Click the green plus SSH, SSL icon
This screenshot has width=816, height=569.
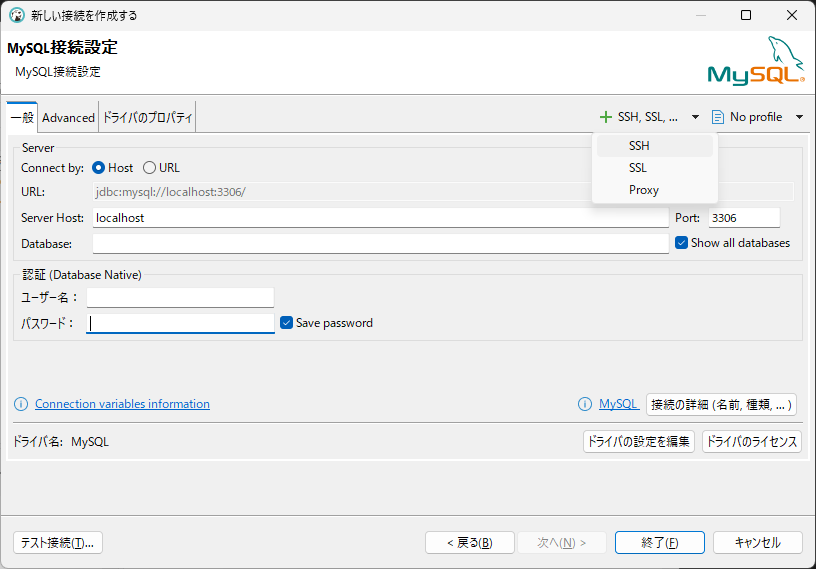[605, 117]
